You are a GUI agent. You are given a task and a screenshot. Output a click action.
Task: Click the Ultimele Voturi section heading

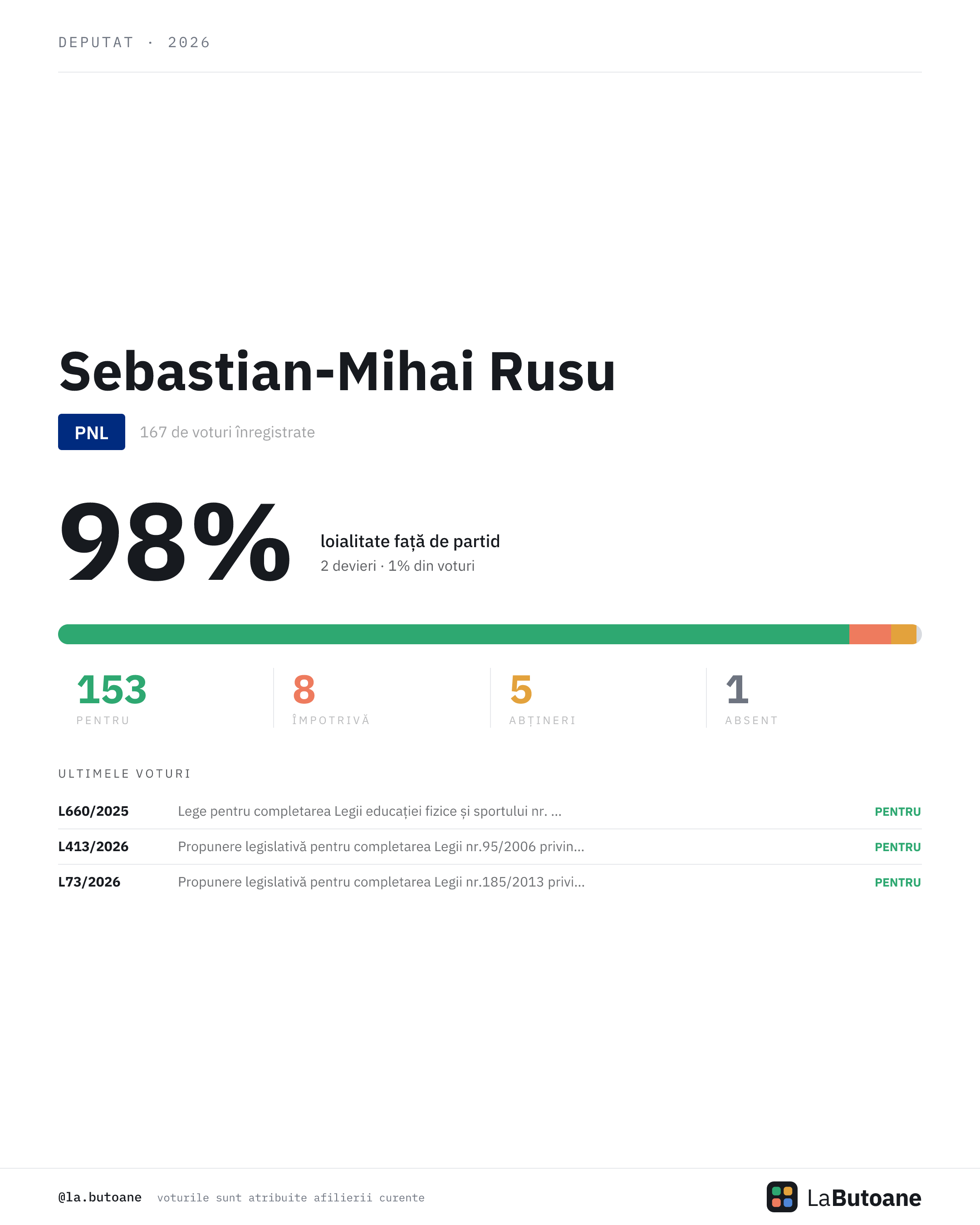(124, 773)
